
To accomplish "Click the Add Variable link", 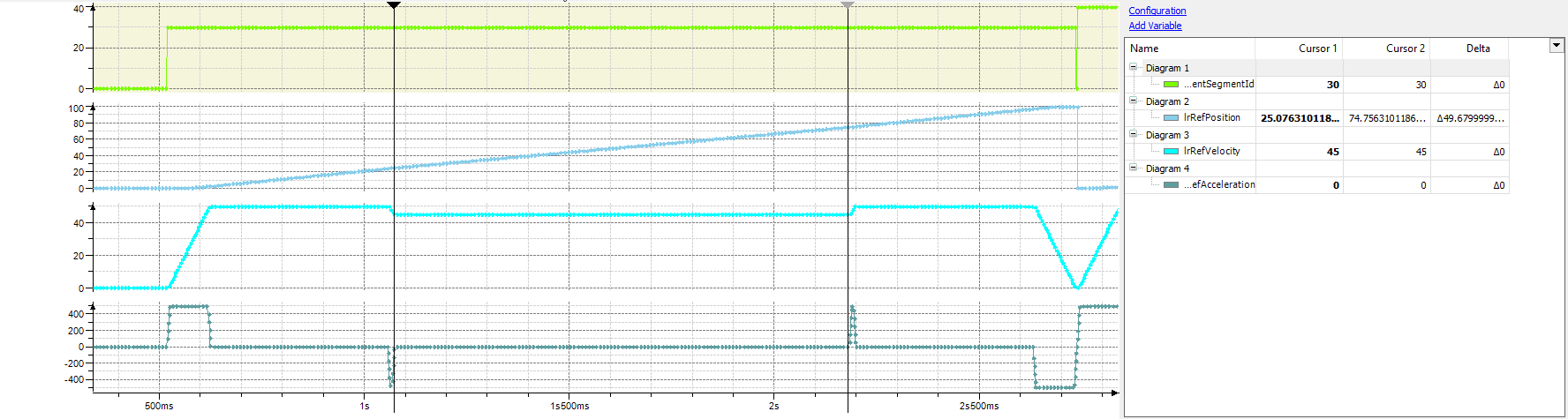I will (x=1155, y=26).
